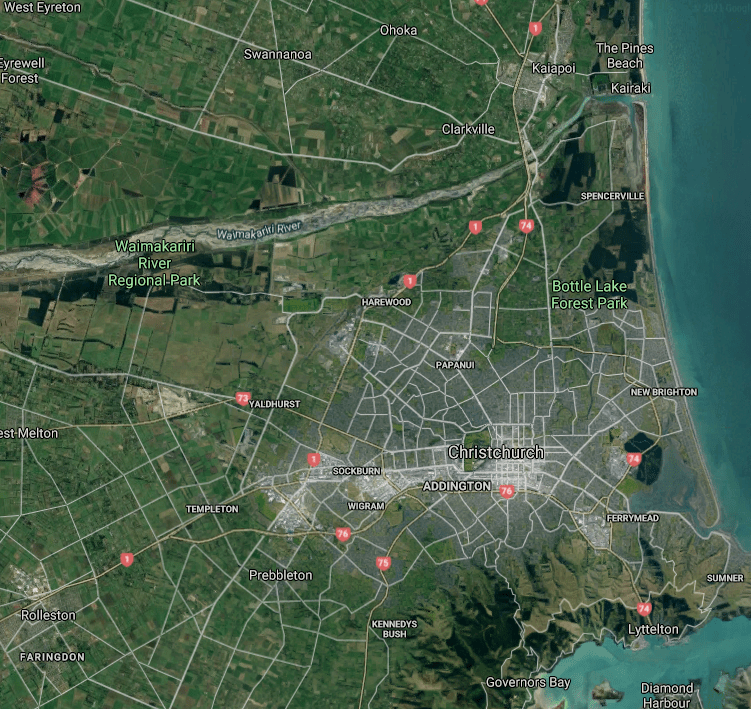Select the Highway 74 shield above Lyttelton
Viewport: 751px width, 709px height.
[x=644, y=608]
